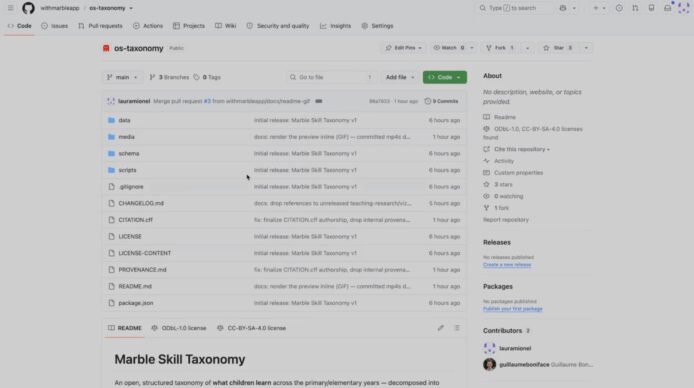The width and height of the screenshot is (694, 388).
Task: Open the repository Settings tab
Action: coord(378,26)
